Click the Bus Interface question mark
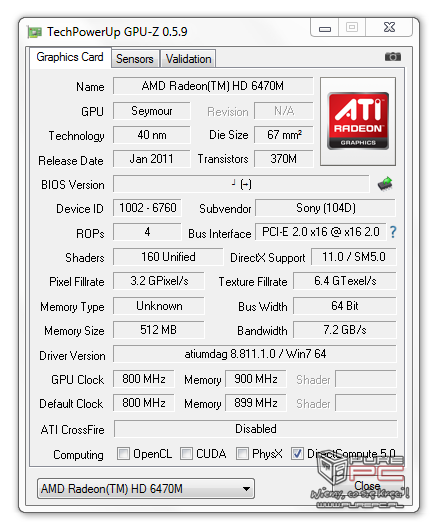This screenshot has height=523, width=439. tap(393, 232)
